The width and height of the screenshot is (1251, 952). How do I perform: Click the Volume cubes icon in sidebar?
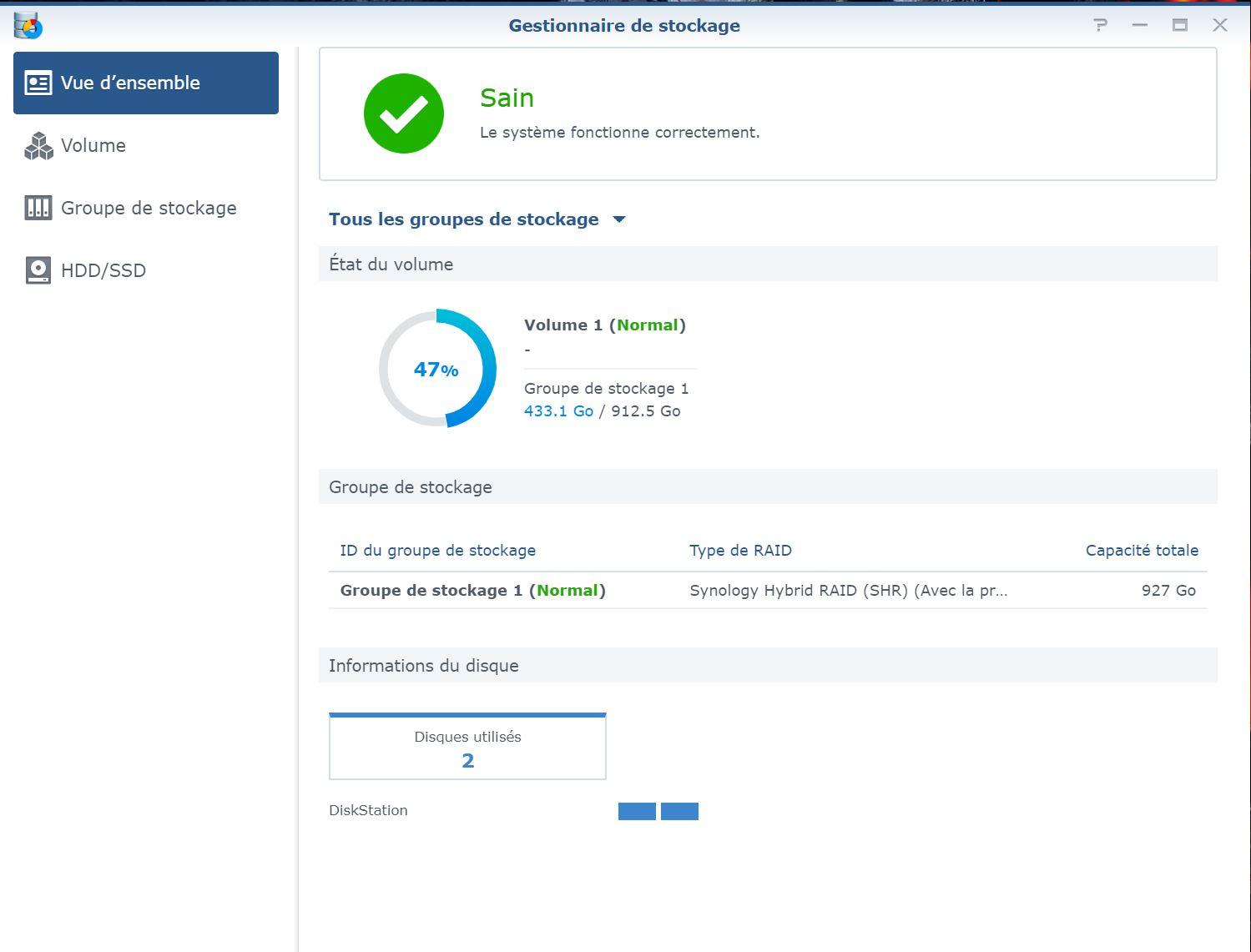[x=38, y=146]
